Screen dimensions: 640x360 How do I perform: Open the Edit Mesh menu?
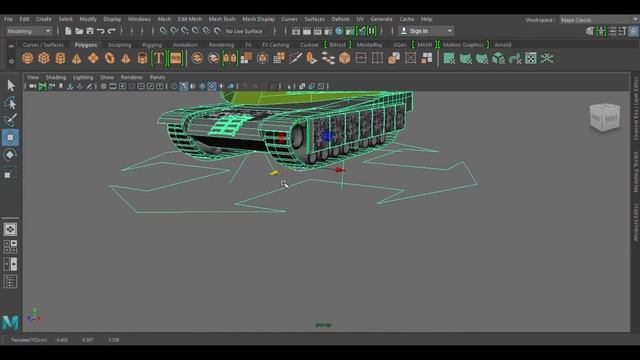point(189,19)
